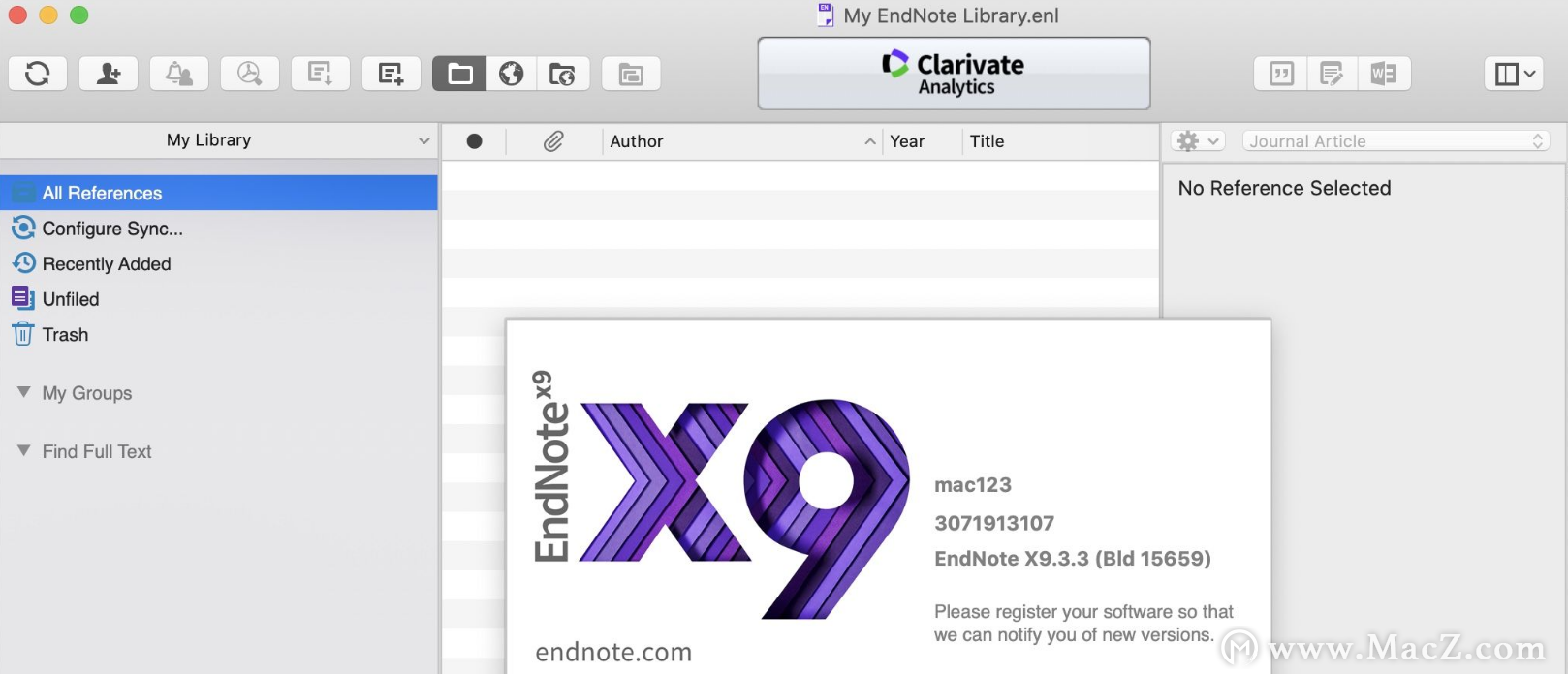Open the panel layout dropdown
This screenshot has width=1568, height=674.
[x=1514, y=74]
